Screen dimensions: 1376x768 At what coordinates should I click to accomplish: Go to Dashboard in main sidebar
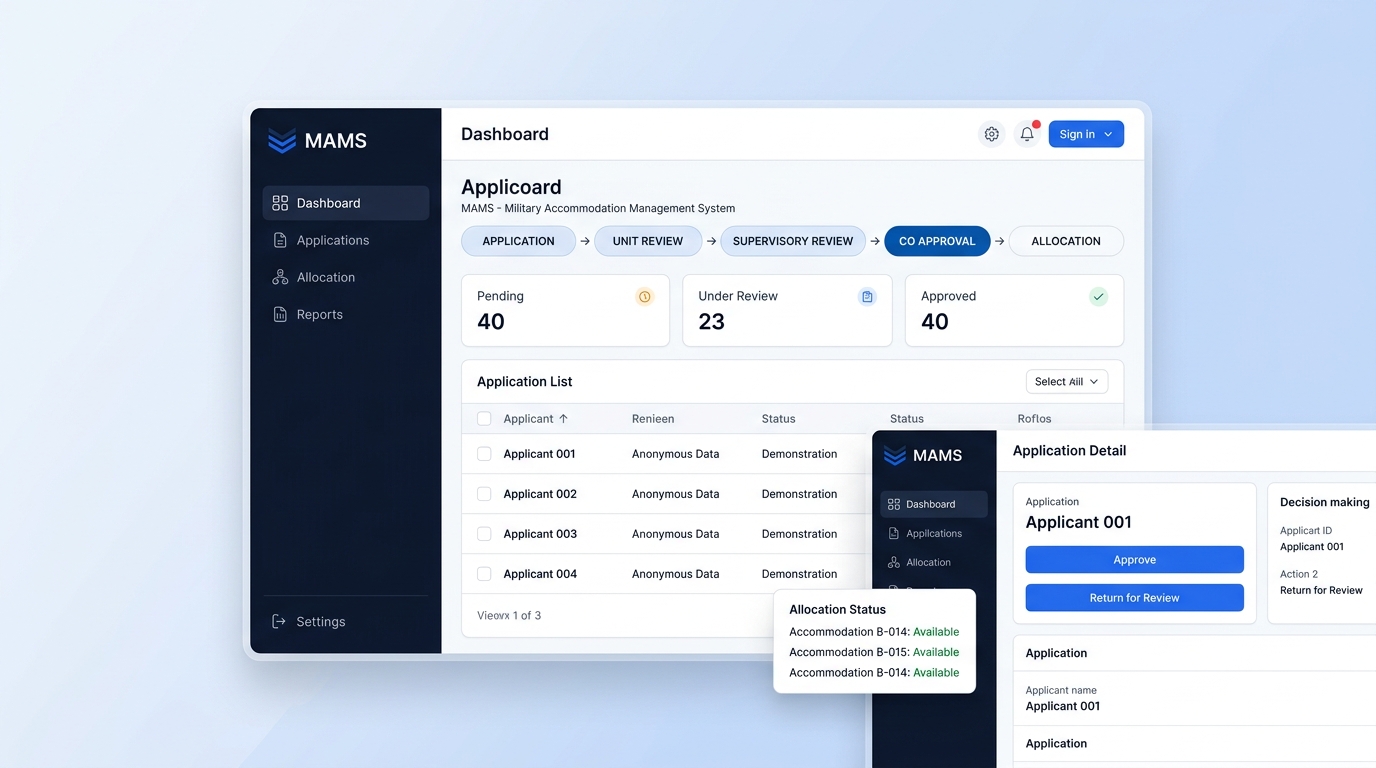346,203
